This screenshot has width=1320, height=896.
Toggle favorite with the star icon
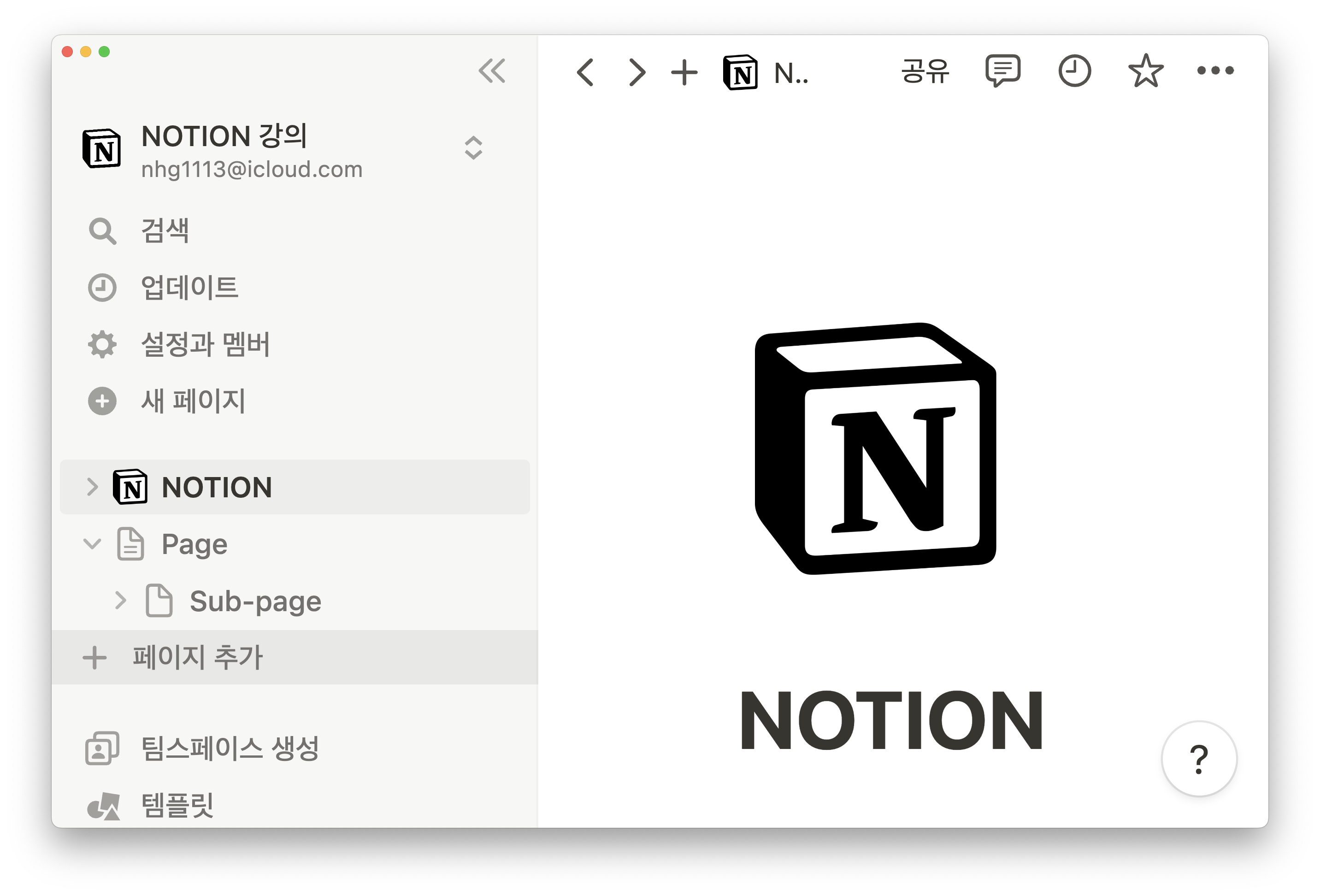click(x=1145, y=71)
